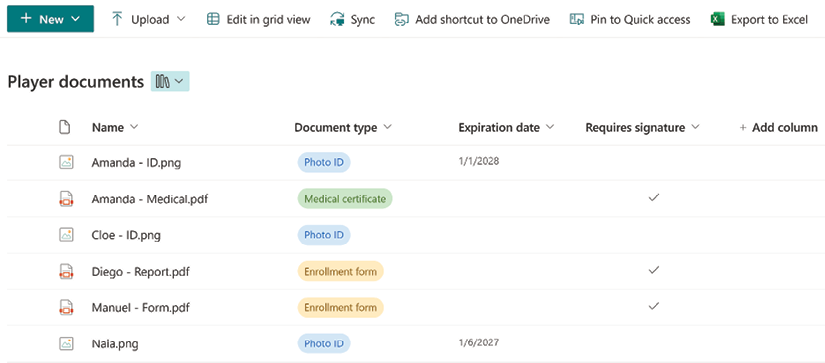Open Amanda - ID.png file
This screenshot has height=363, width=825.
click(x=136, y=163)
